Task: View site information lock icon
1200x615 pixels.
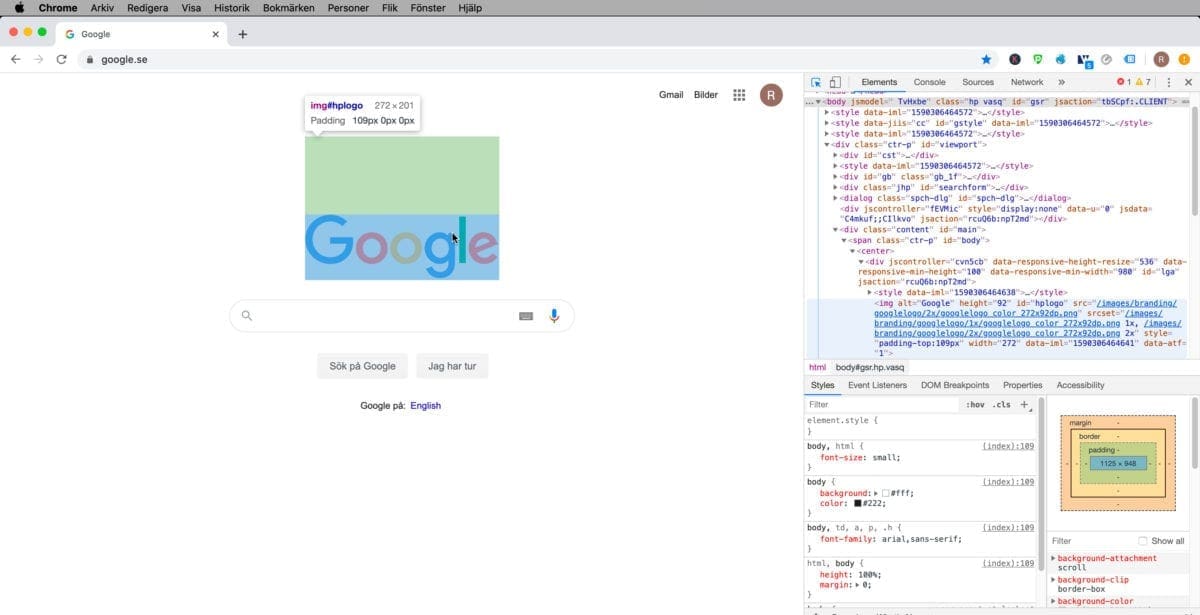Action: coord(90,59)
